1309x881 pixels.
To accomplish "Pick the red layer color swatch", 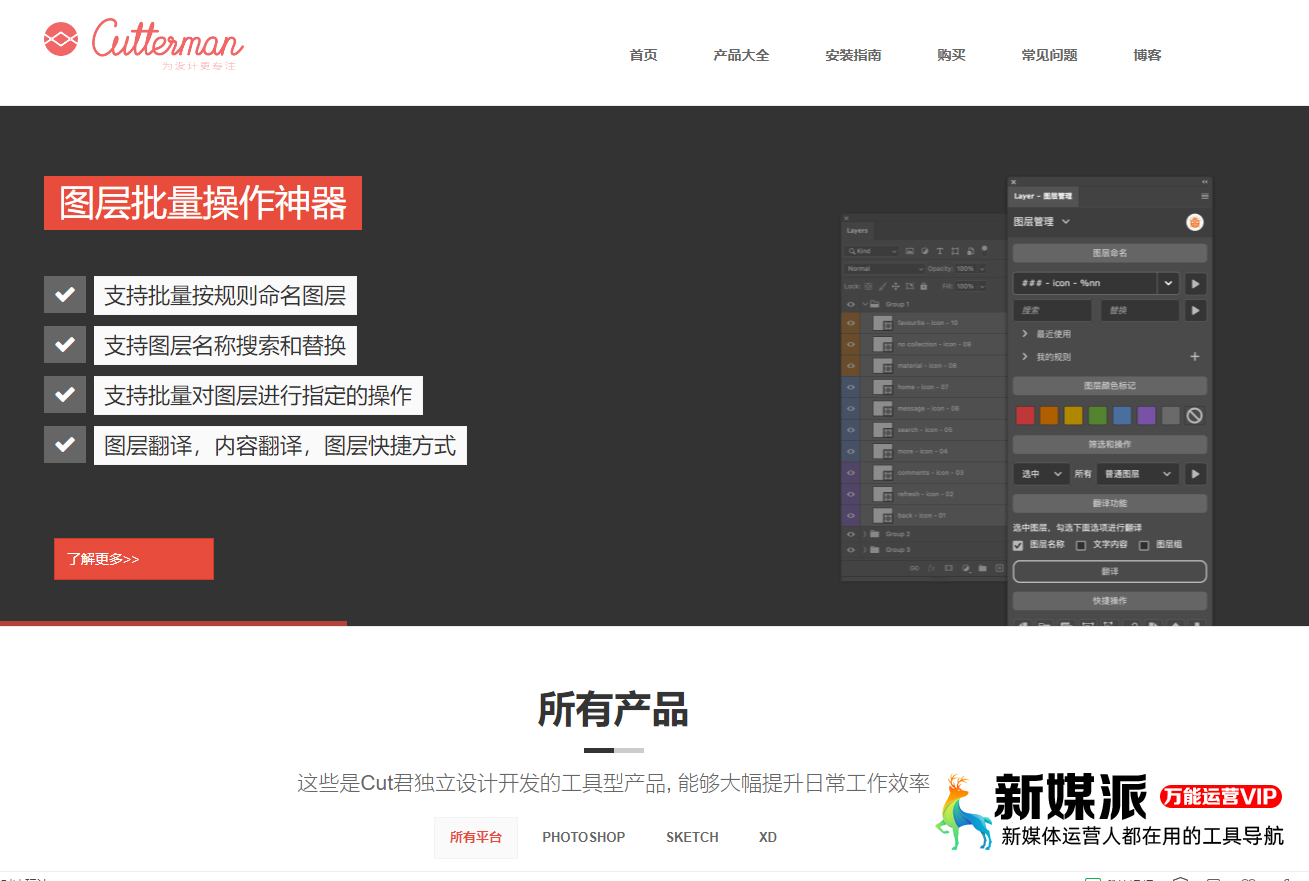I will 1025,416.
